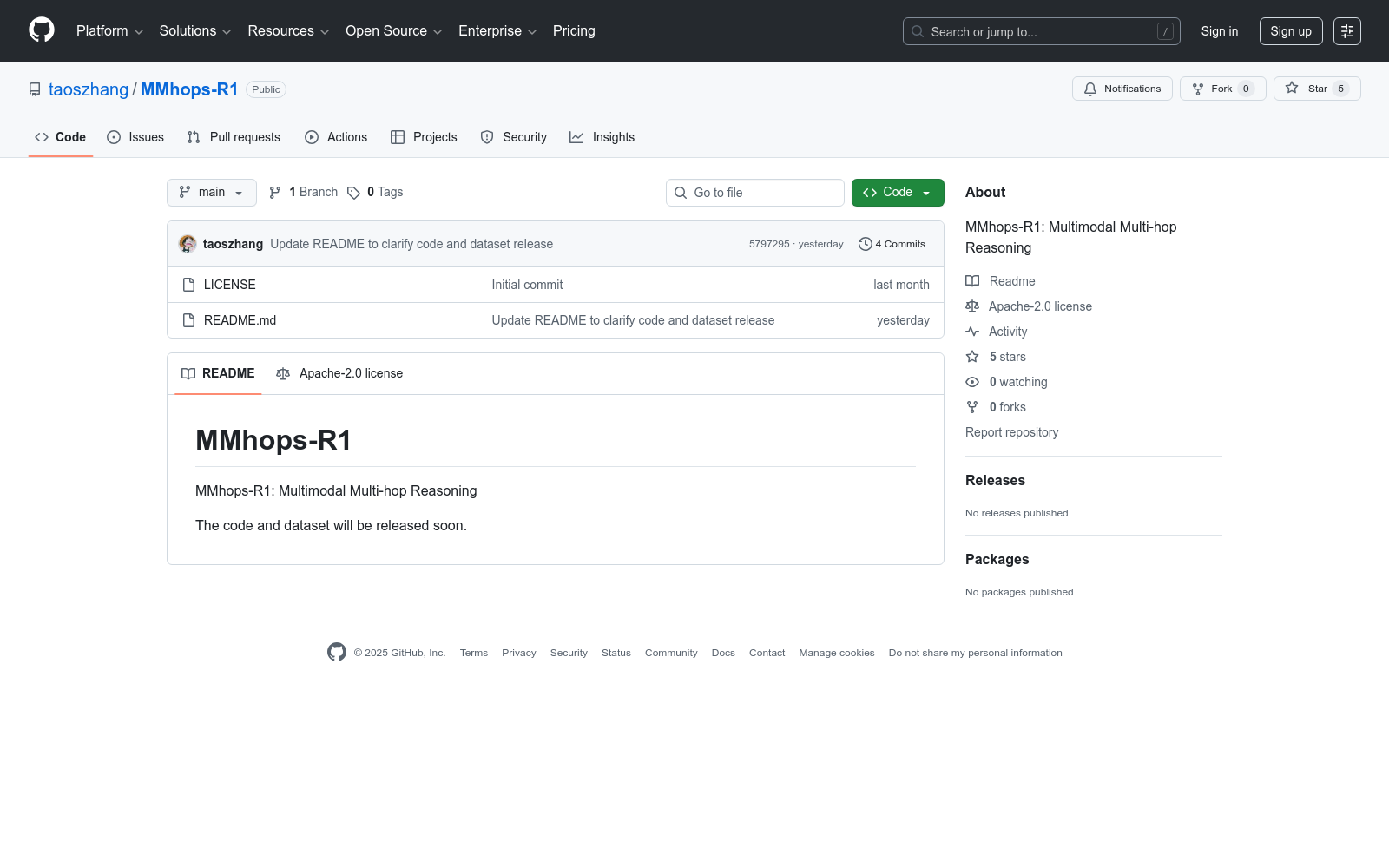The image size is (1389, 868).
Task: Open the Security tab
Action: [514, 137]
